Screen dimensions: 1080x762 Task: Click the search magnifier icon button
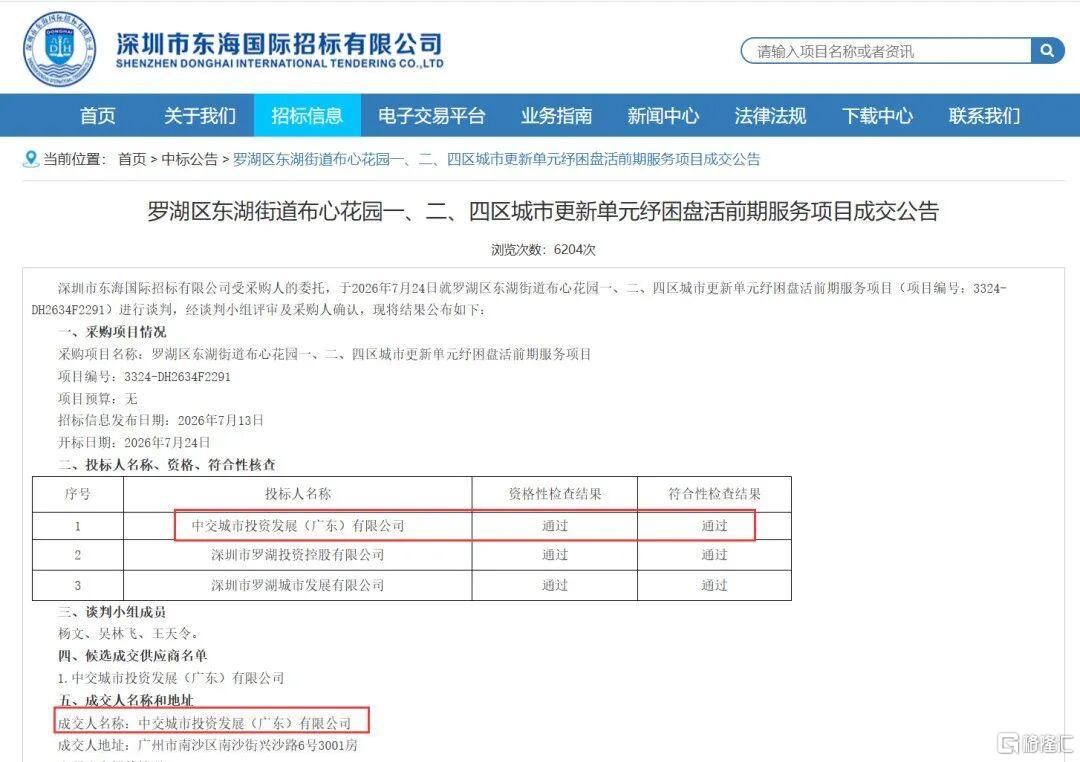pyautogui.click(x=1048, y=51)
